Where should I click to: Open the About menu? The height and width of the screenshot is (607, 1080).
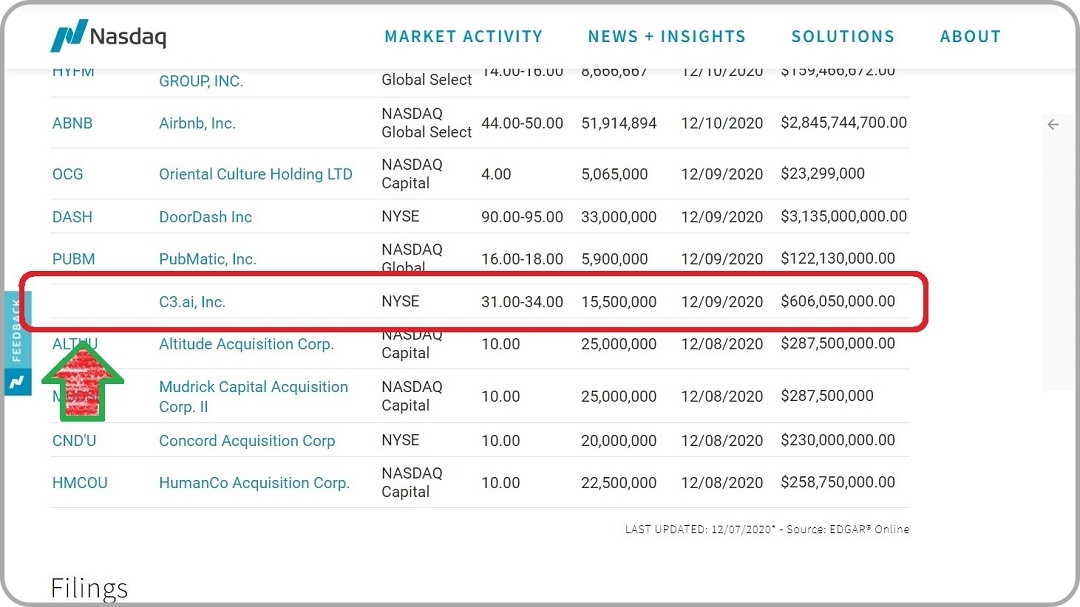(970, 36)
